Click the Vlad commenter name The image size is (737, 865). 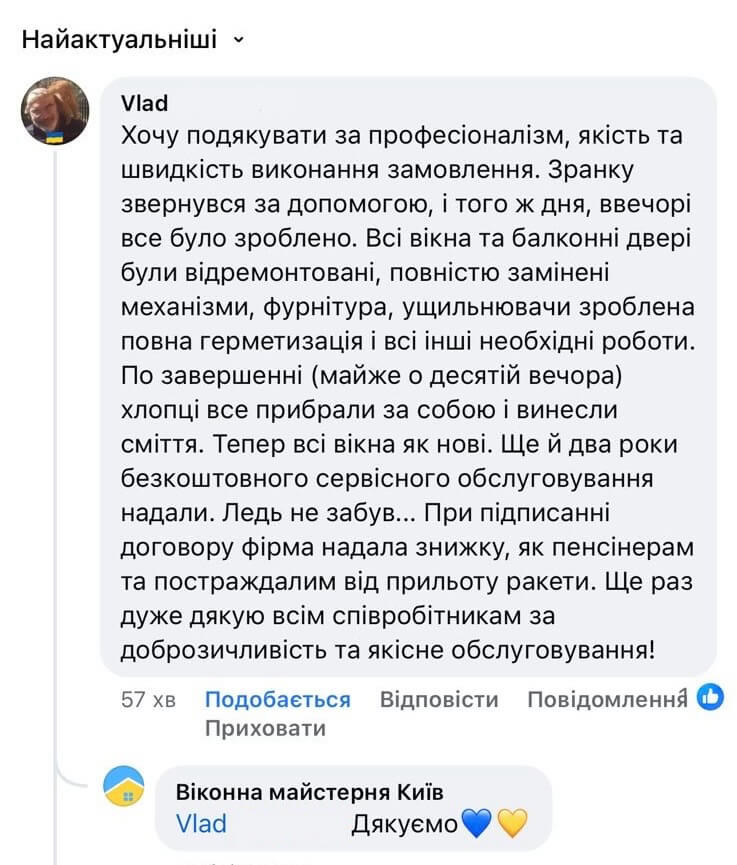tap(145, 103)
